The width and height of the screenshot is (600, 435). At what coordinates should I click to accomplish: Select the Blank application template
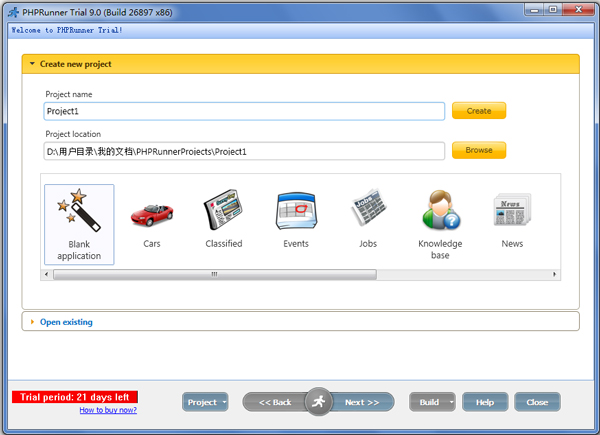[x=79, y=224]
